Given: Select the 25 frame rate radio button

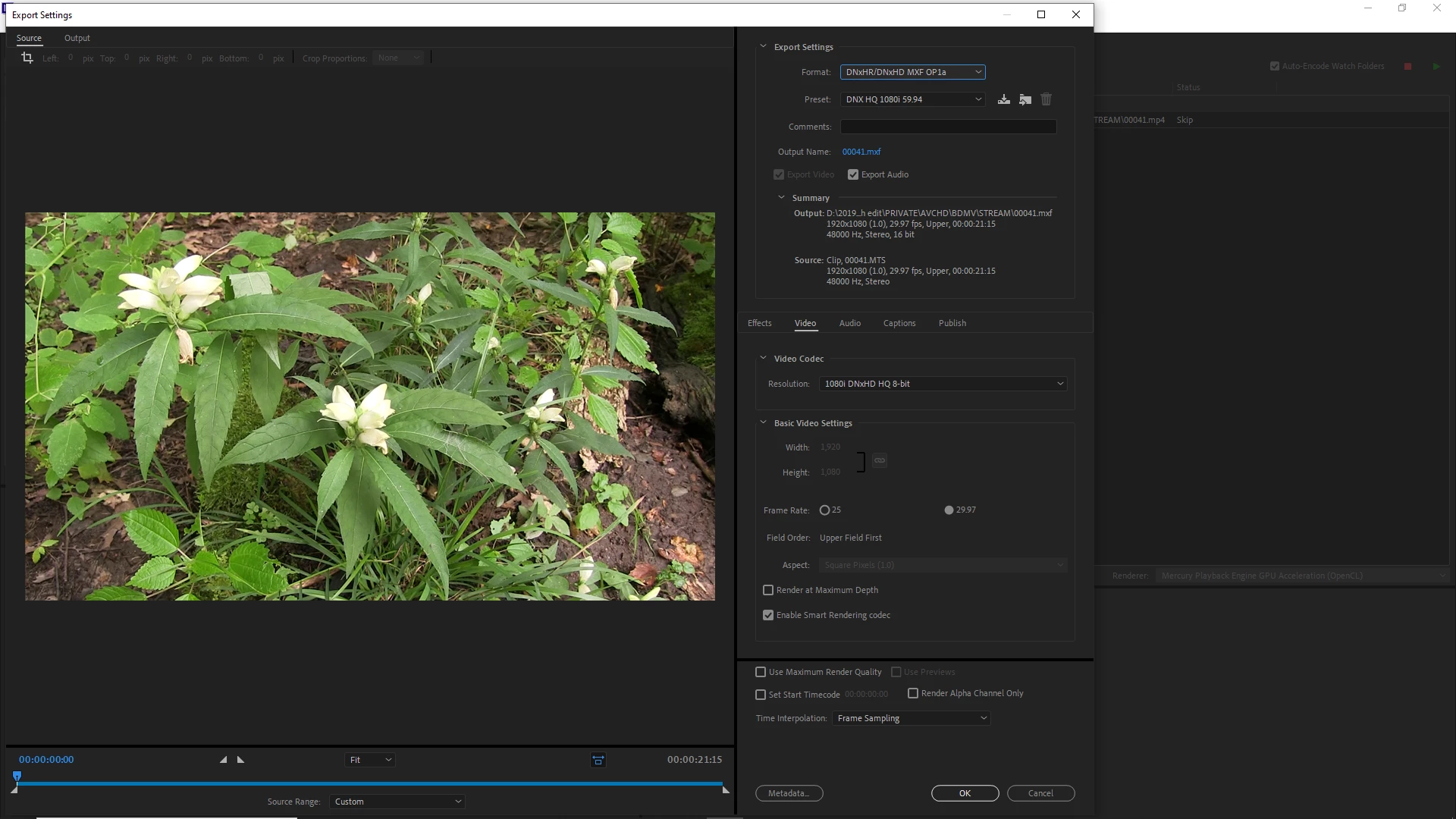Looking at the screenshot, I should coord(824,510).
